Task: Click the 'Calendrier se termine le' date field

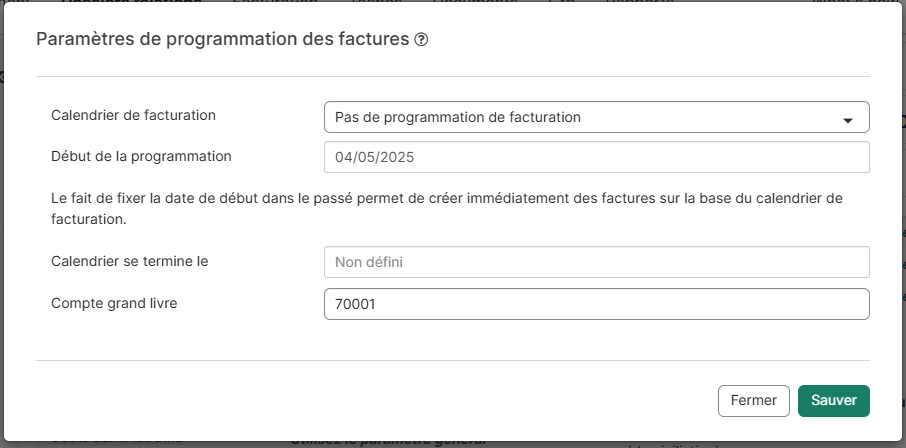Action: [596, 262]
